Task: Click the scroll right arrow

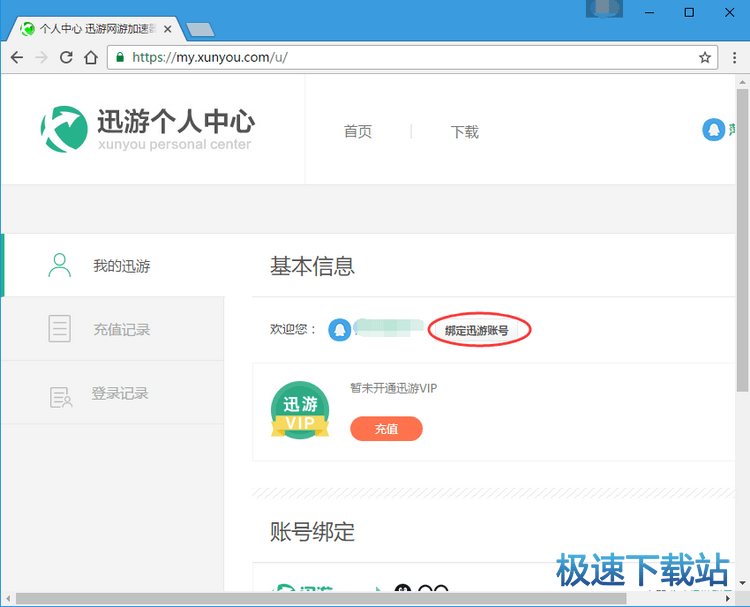Action: coord(728,598)
